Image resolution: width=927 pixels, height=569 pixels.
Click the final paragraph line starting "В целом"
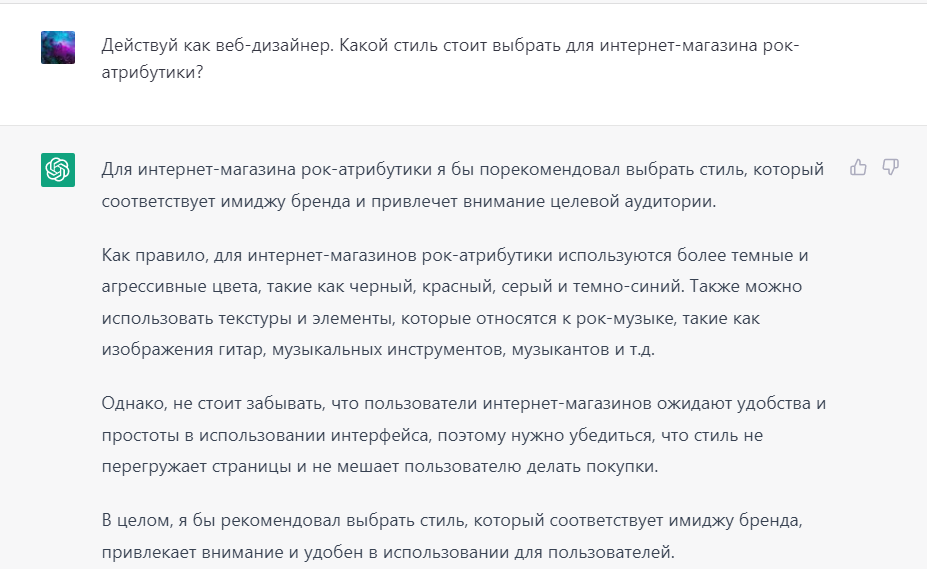coord(452,521)
